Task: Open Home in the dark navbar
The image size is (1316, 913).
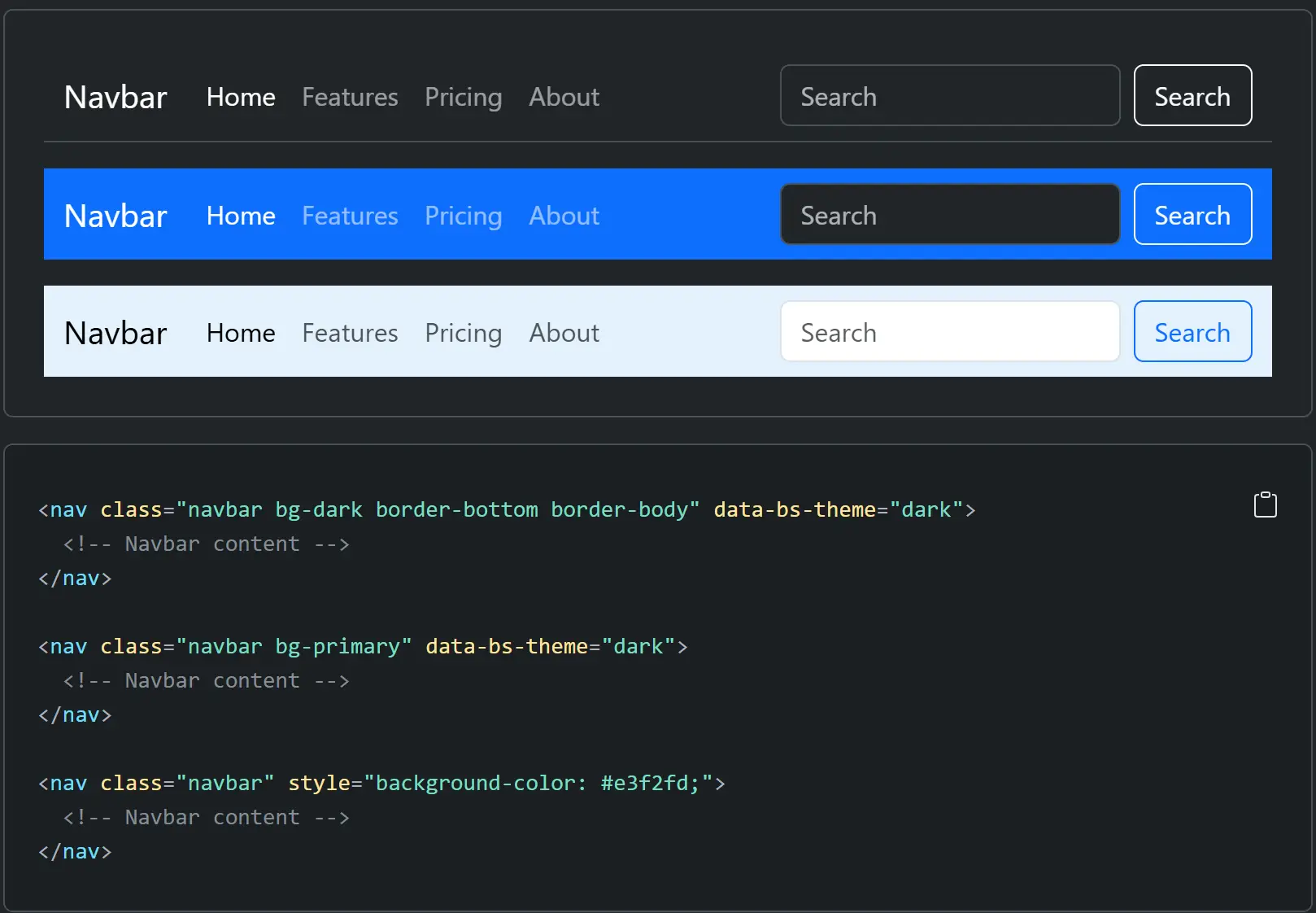Action: tap(241, 97)
